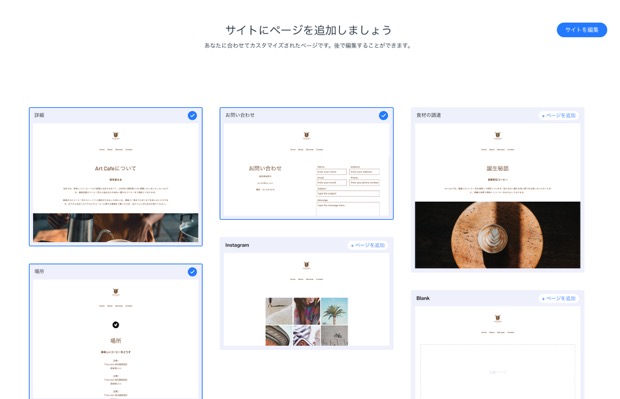Uncheck the 場所 page checkmark
The height and width of the screenshot is (399, 620).
coord(192,272)
